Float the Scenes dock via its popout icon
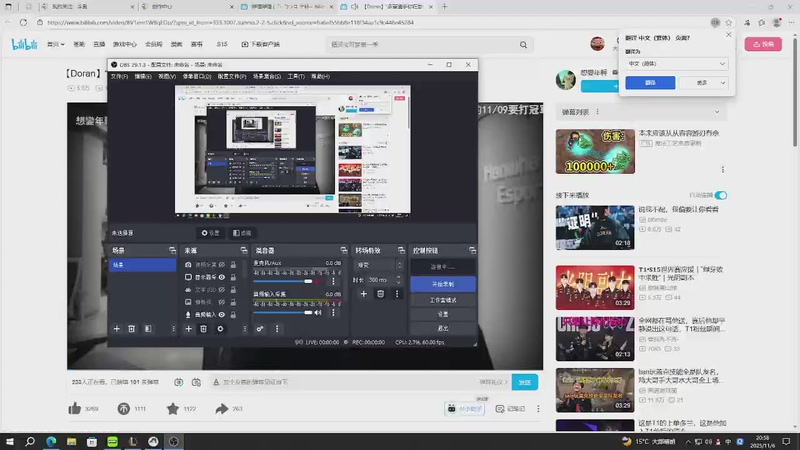 [x=172, y=251]
